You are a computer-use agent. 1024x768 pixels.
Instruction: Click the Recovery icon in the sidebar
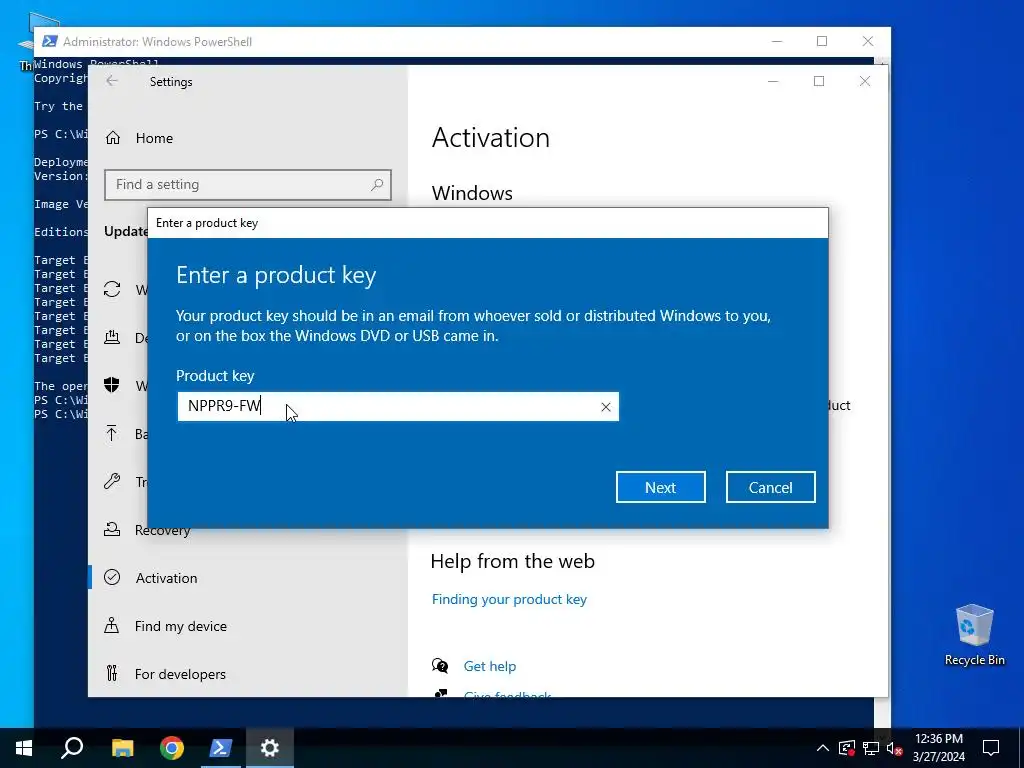tap(112, 530)
